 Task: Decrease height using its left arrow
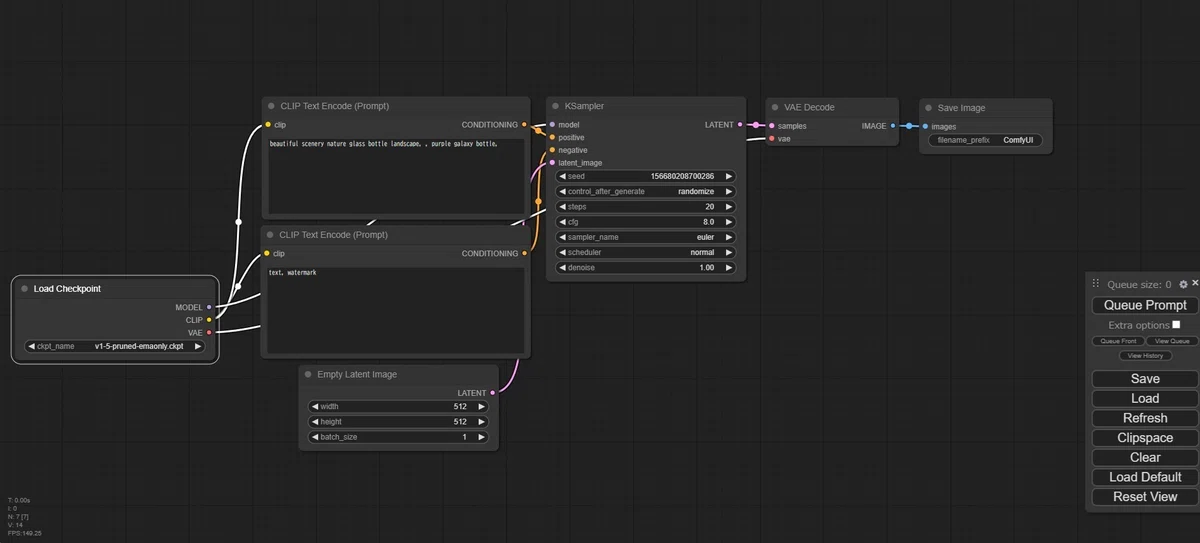pos(315,422)
